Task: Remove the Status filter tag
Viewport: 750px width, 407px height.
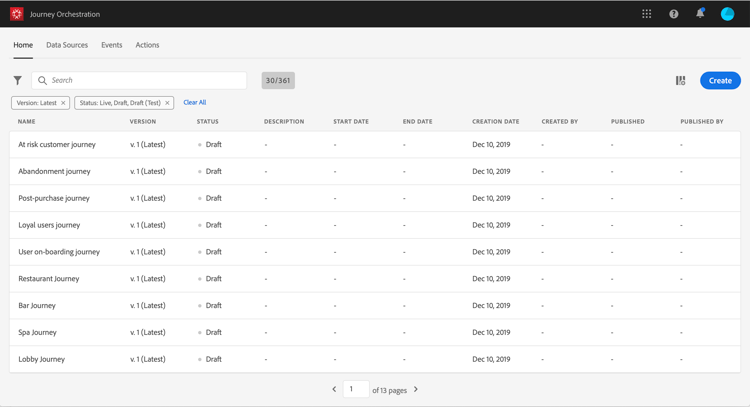Action: pyautogui.click(x=167, y=103)
